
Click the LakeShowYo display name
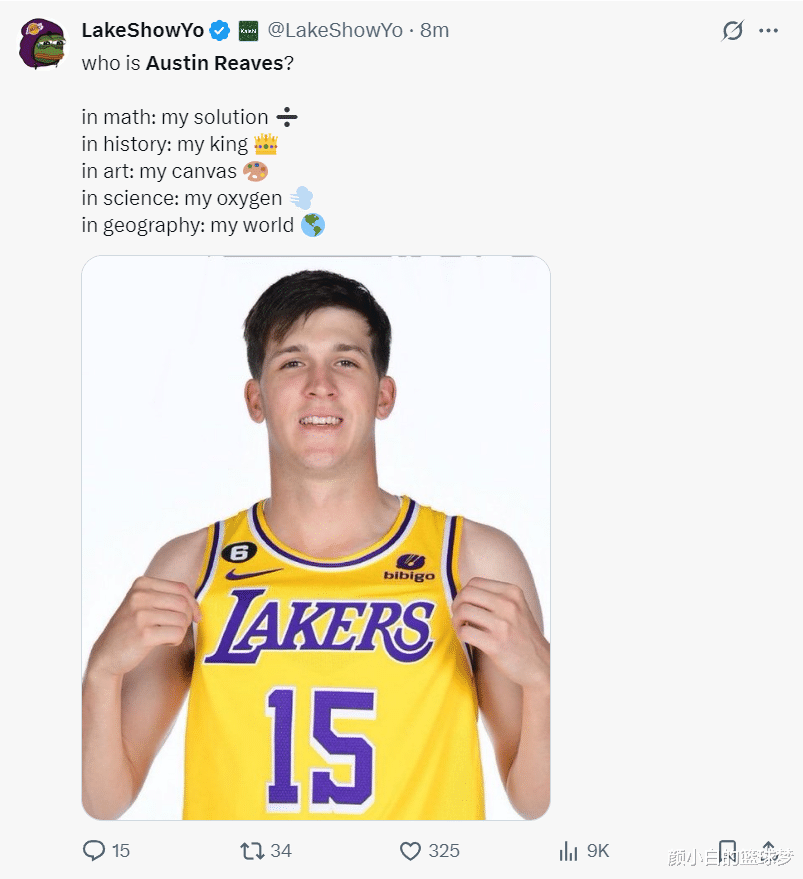coord(142,31)
